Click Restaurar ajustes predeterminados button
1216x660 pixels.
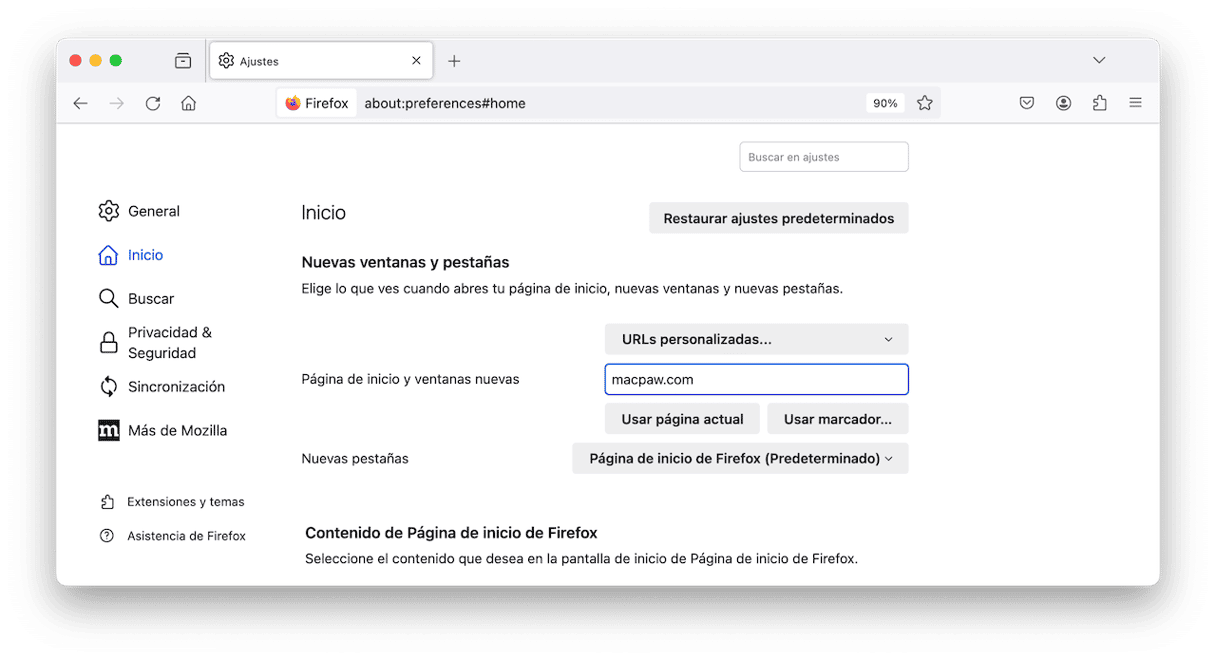tap(779, 218)
